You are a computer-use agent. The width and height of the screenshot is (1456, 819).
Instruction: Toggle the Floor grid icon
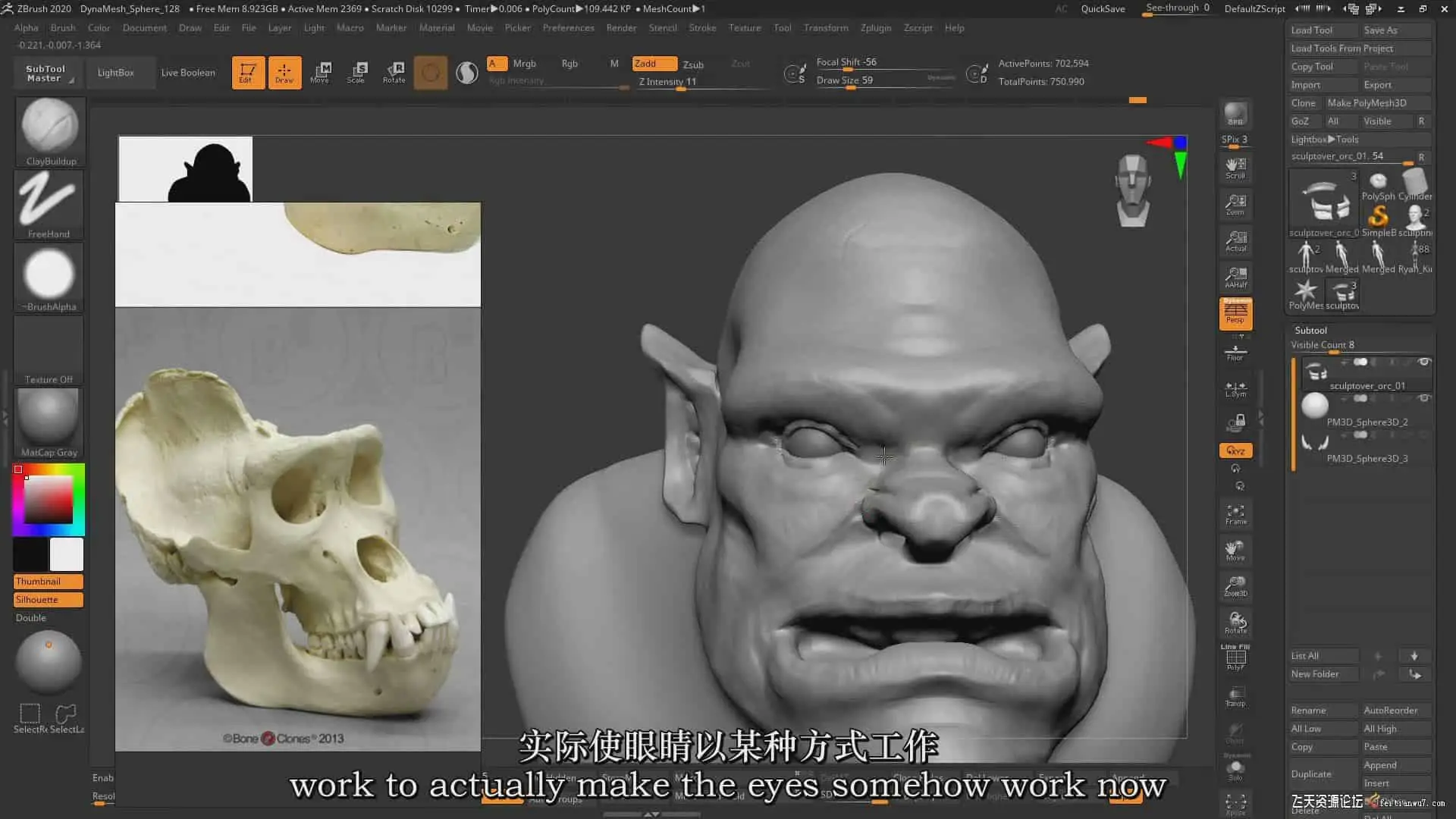point(1235,353)
